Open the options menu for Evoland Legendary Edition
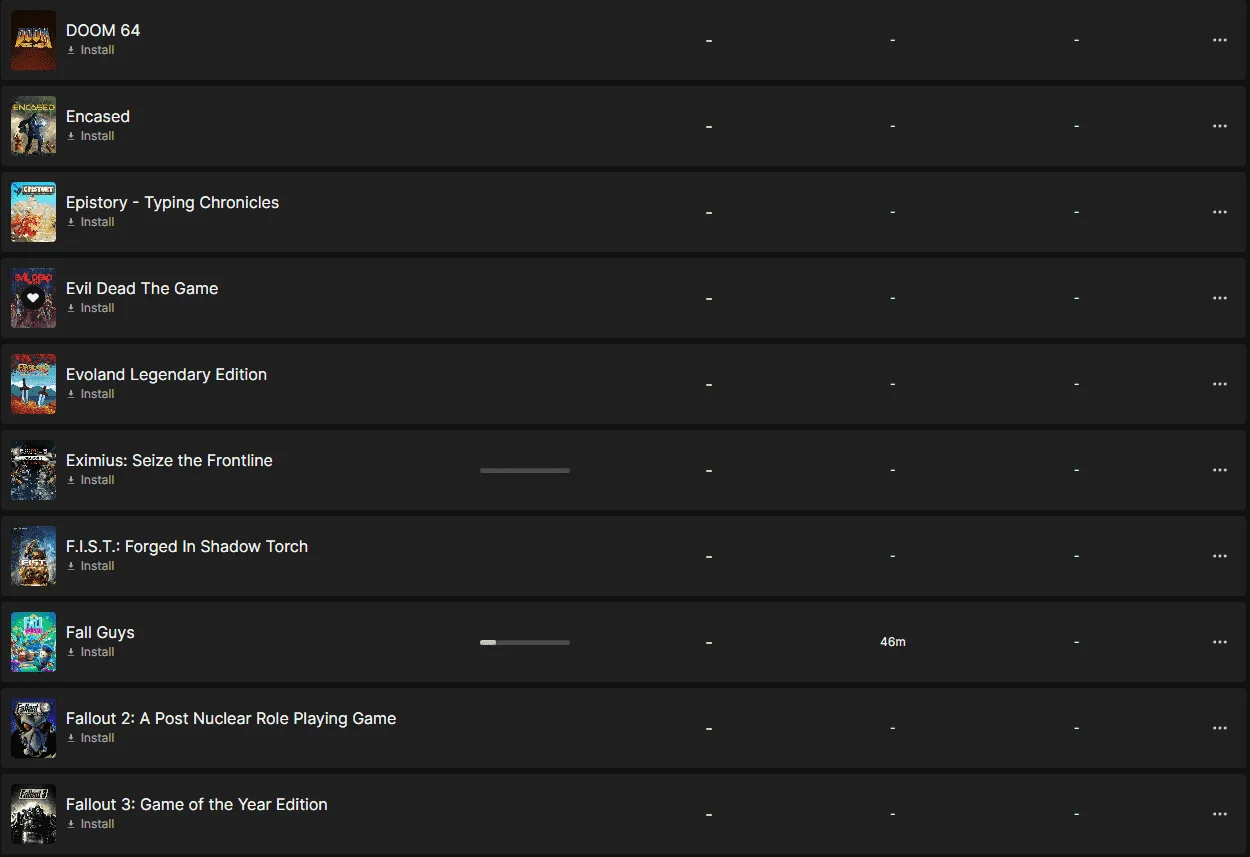The width and height of the screenshot is (1250, 857). click(1219, 384)
